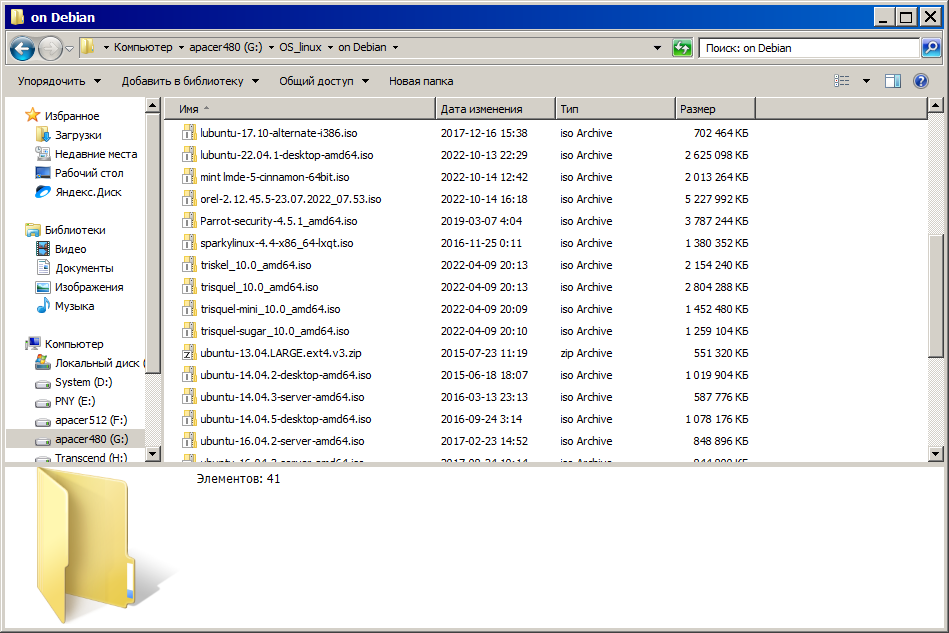Click icon of trisquel-sugar_10.0_amd64.iso

(189, 331)
